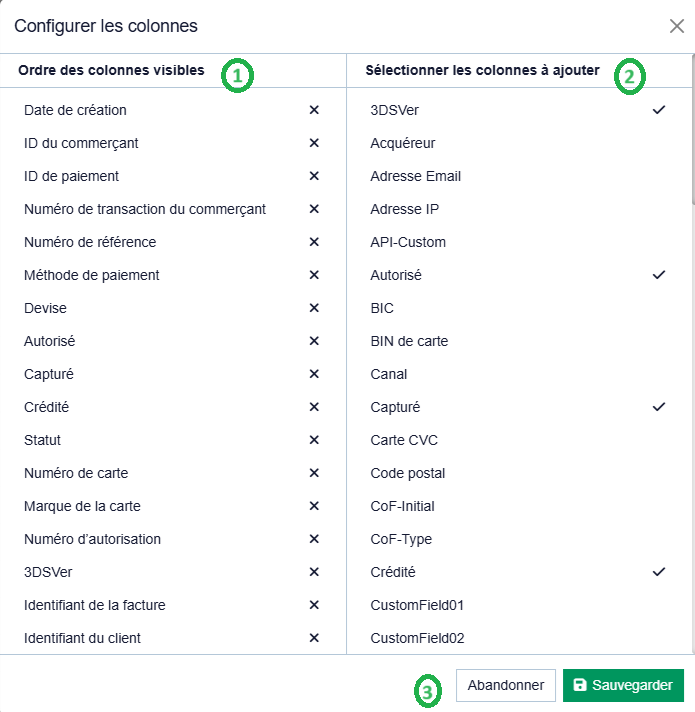The height and width of the screenshot is (712, 695).
Task: Click X beside Statut column
Action: point(314,440)
